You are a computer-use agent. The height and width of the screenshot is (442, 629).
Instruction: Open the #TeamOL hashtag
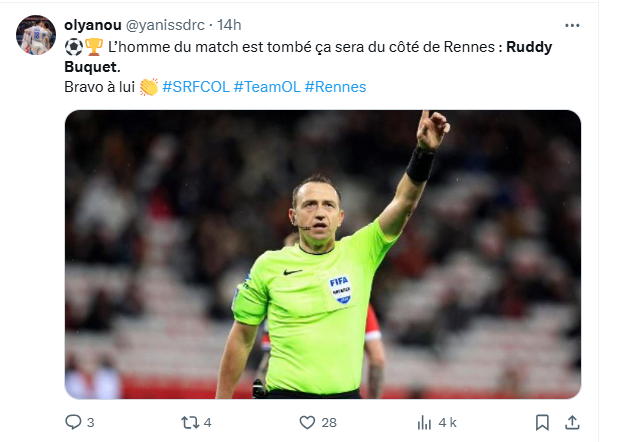click(x=267, y=87)
